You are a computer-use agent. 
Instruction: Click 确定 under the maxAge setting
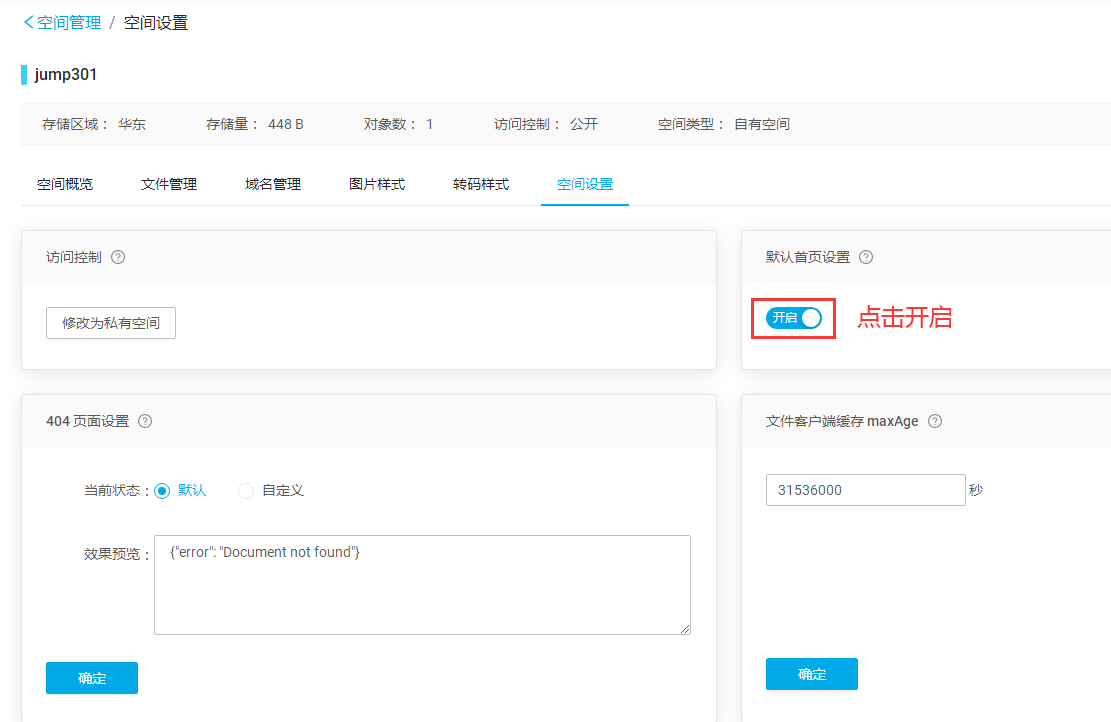(812, 674)
